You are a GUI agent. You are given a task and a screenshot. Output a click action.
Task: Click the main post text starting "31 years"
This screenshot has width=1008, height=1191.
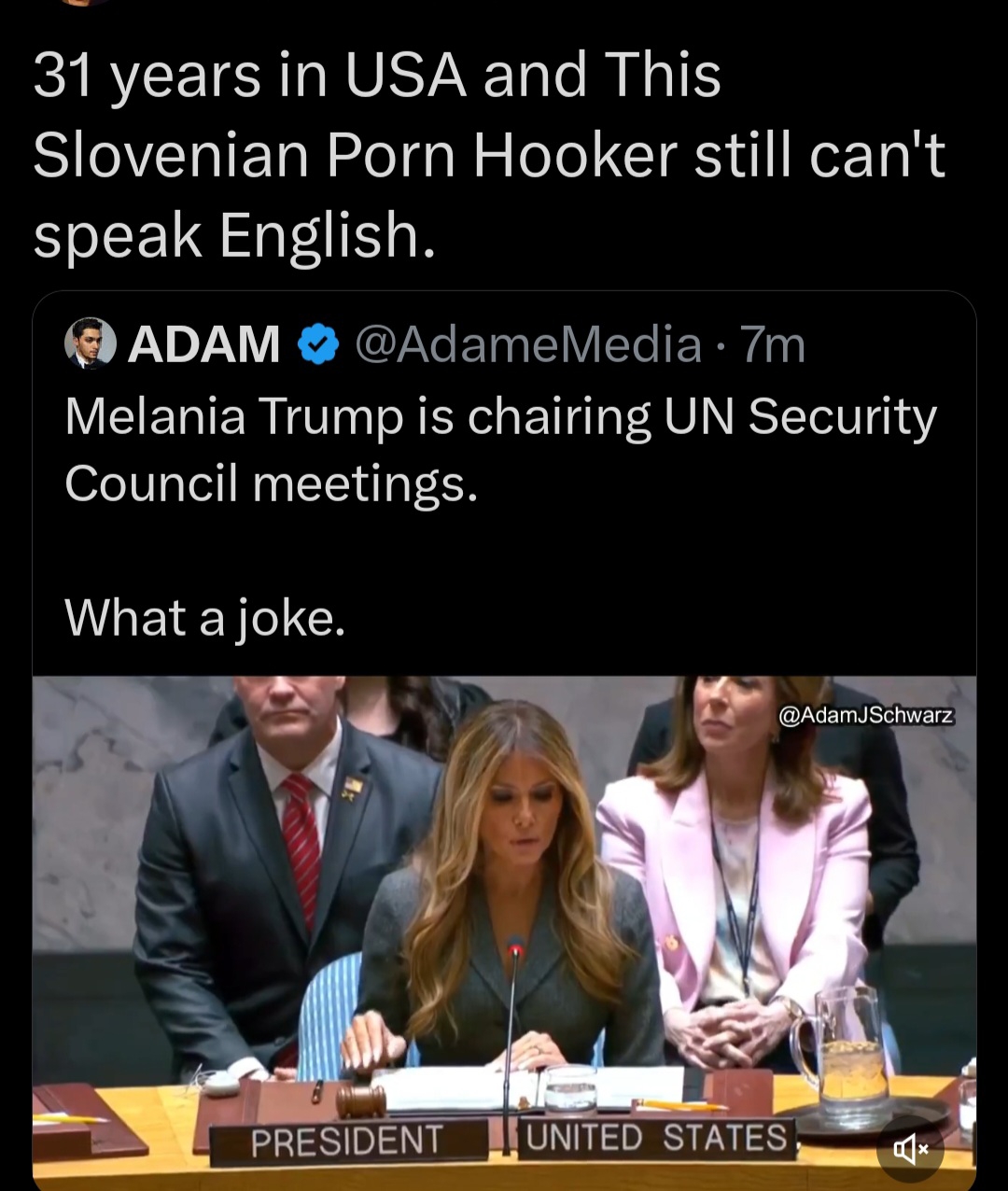click(489, 154)
